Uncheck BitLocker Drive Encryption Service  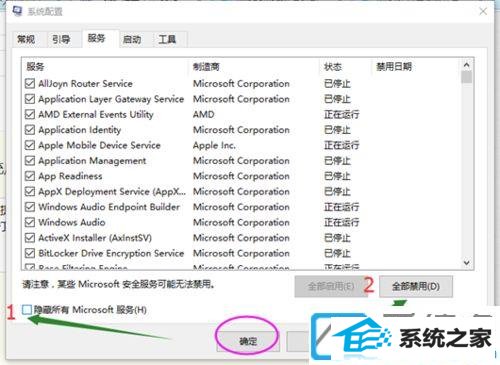[30, 253]
